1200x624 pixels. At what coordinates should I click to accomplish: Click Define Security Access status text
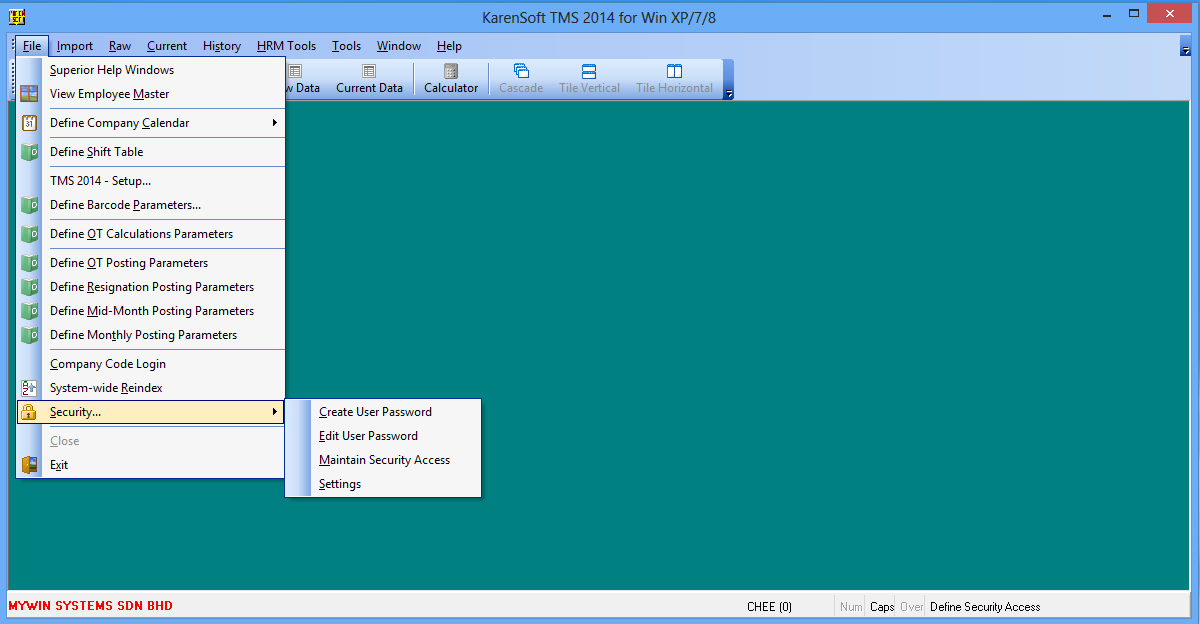point(985,607)
